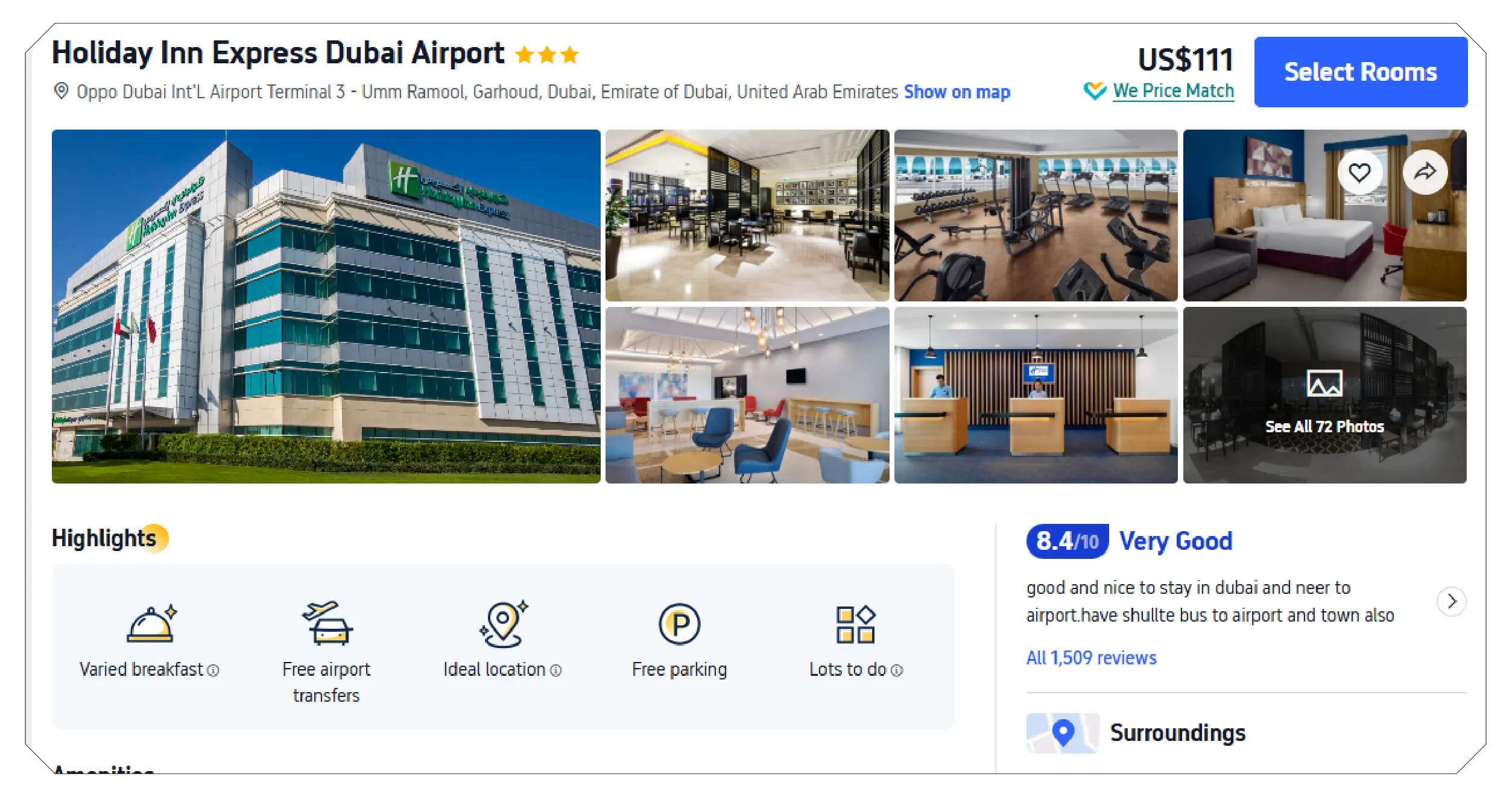Open Show on map link
Screen dimensions: 1512x797
[x=957, y=92]
